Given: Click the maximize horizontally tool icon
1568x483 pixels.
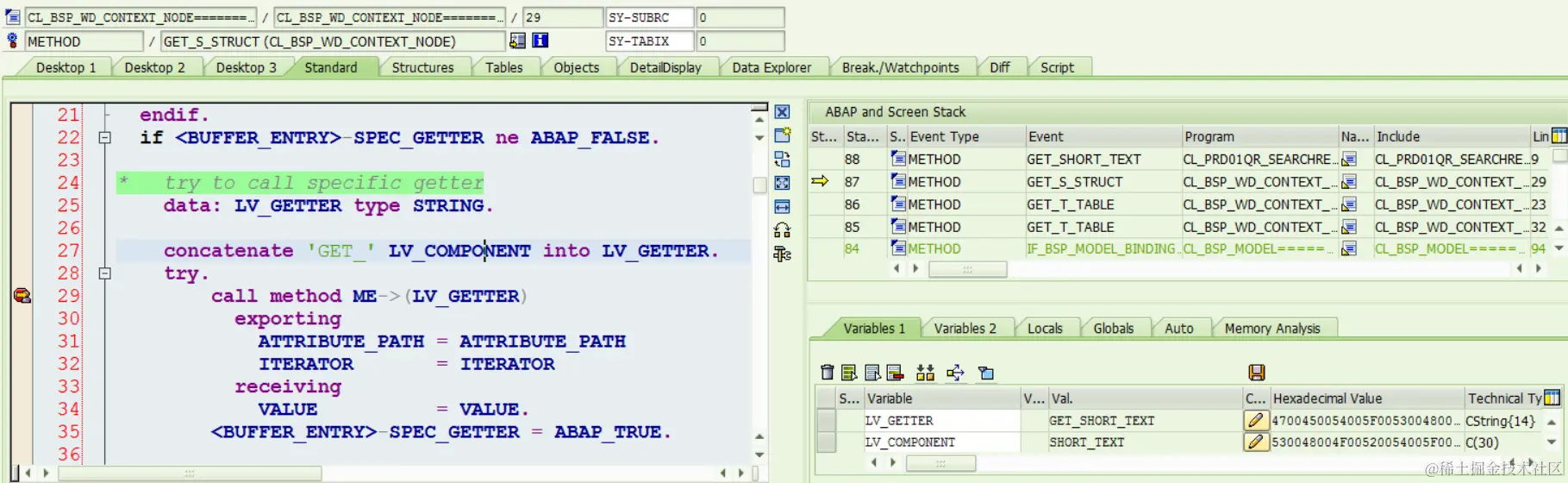Looking at the screenshot, I should click(782, 207).
